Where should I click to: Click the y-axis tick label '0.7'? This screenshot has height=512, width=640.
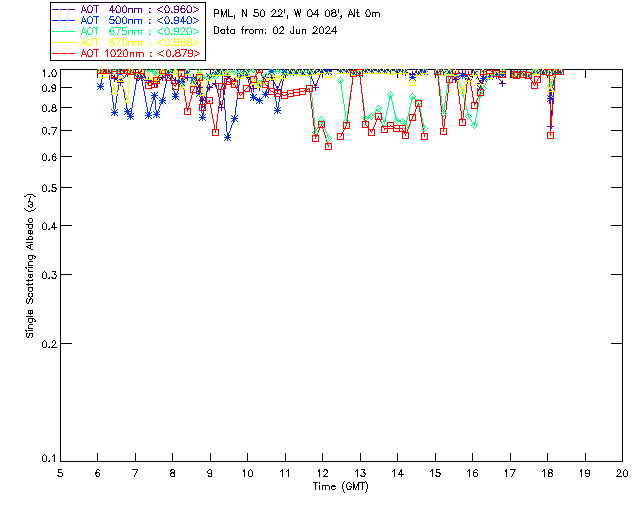[49, 131]
